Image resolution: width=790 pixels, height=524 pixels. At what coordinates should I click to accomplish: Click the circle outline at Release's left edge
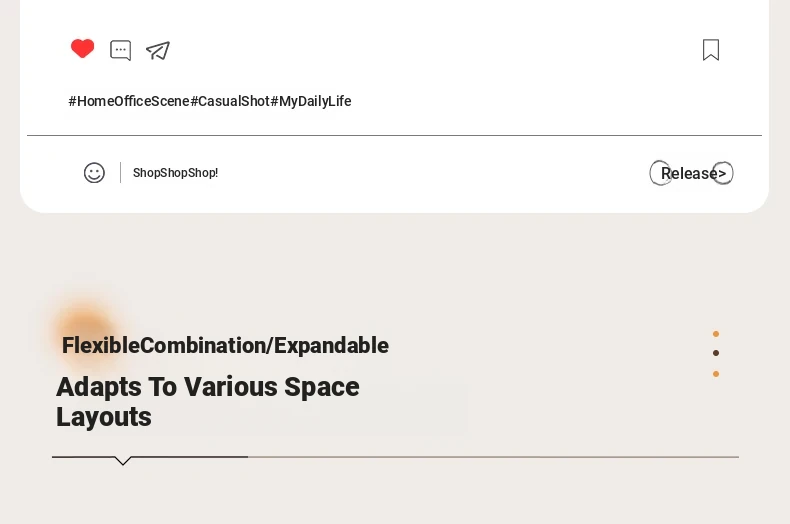[660, 173]
